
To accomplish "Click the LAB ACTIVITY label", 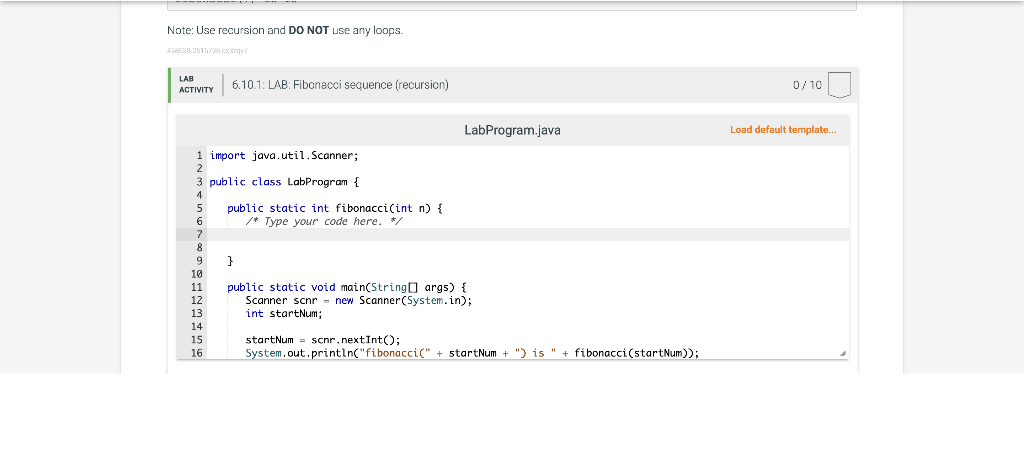I will [196, 85].
